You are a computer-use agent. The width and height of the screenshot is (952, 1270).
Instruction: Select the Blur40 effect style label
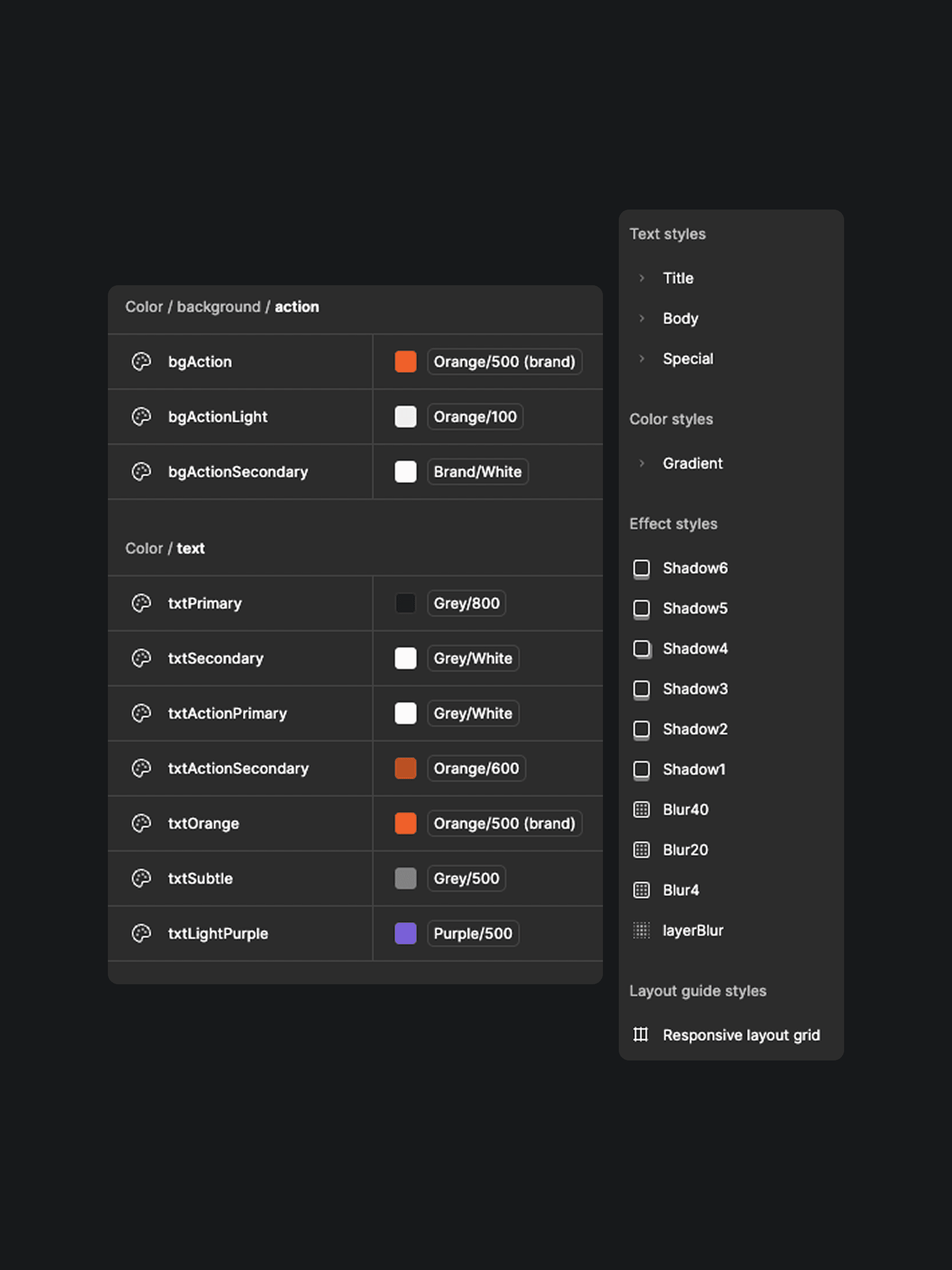[686, 810]
